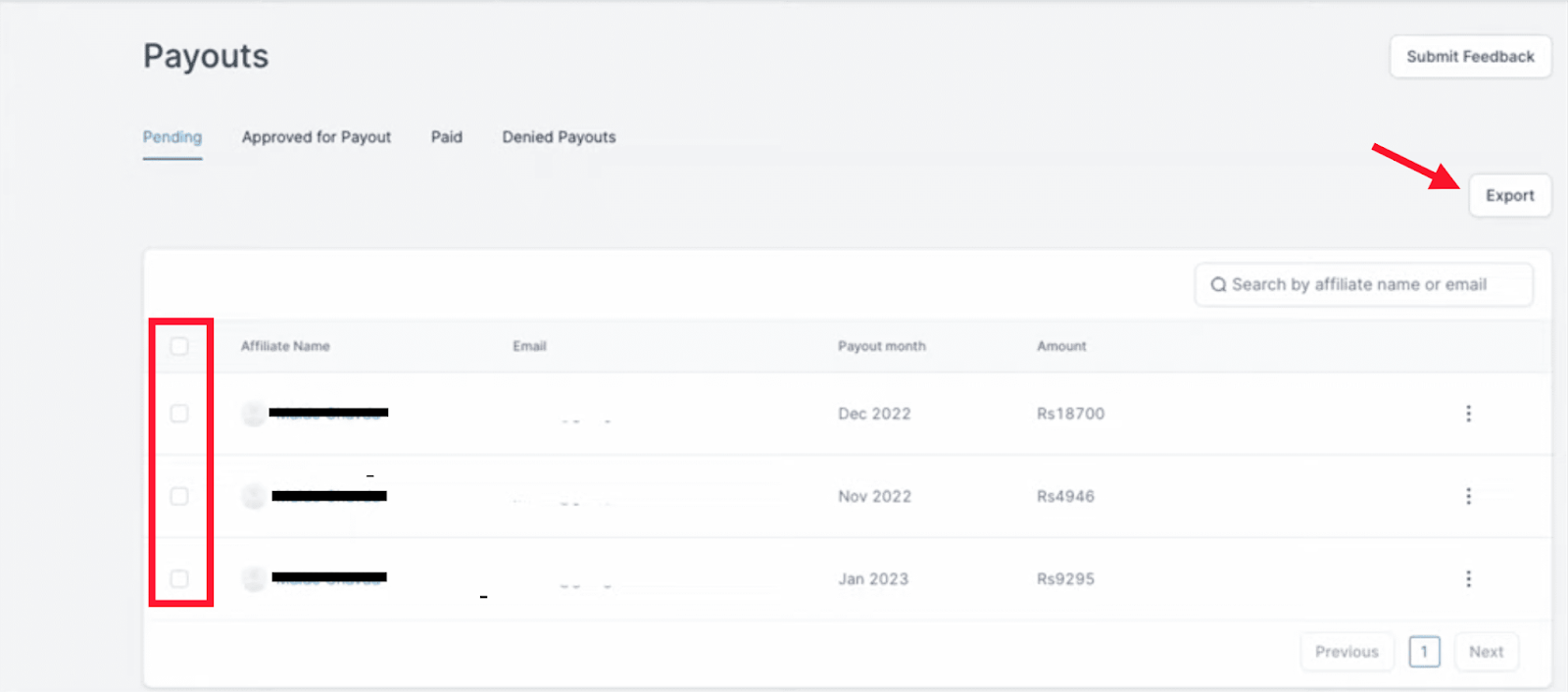Check the Rs4946 payout row checkbox
The image size is (1568, 692).
(179, 496)
